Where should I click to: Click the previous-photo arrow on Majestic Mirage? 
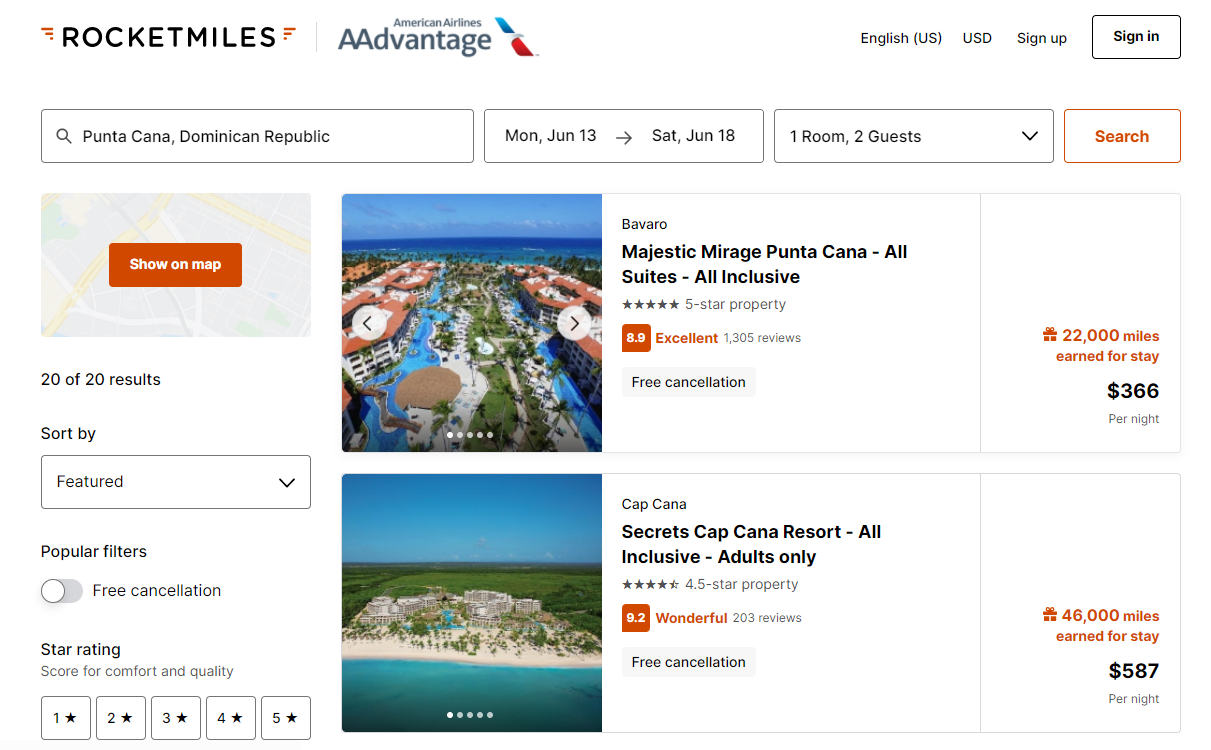point(368,323)
